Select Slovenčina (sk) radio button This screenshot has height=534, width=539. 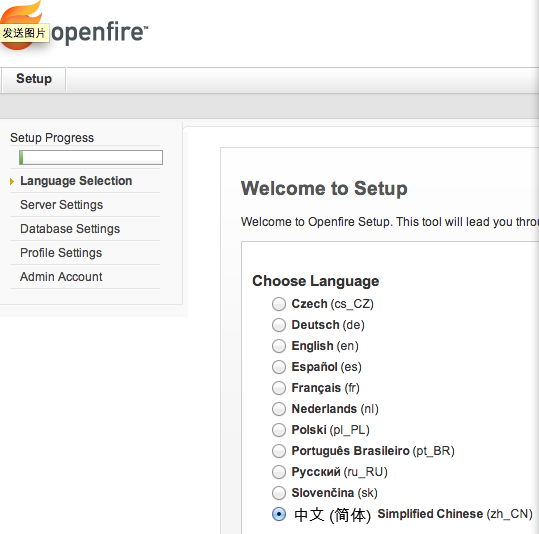pos(279,493)
